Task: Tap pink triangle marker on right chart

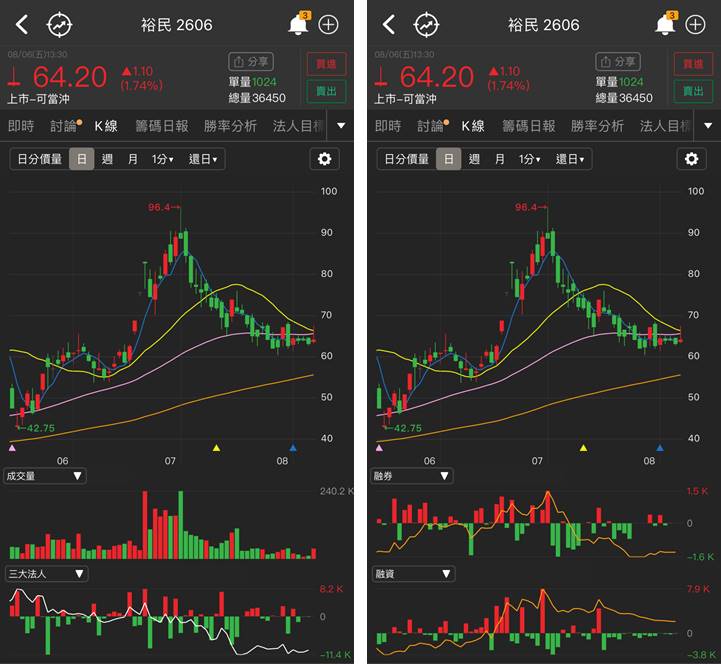Action: (x=379, y=447)
